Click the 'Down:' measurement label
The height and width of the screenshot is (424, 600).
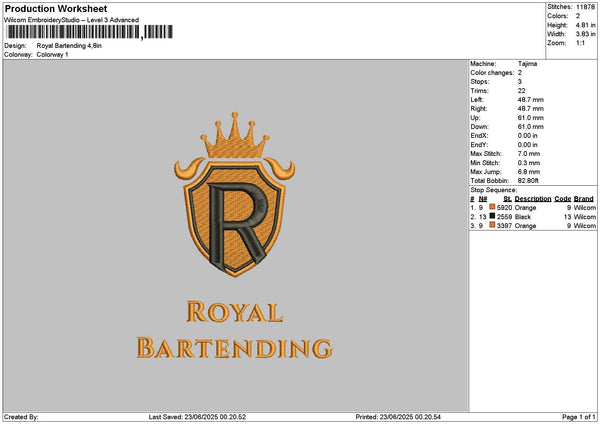479,127
